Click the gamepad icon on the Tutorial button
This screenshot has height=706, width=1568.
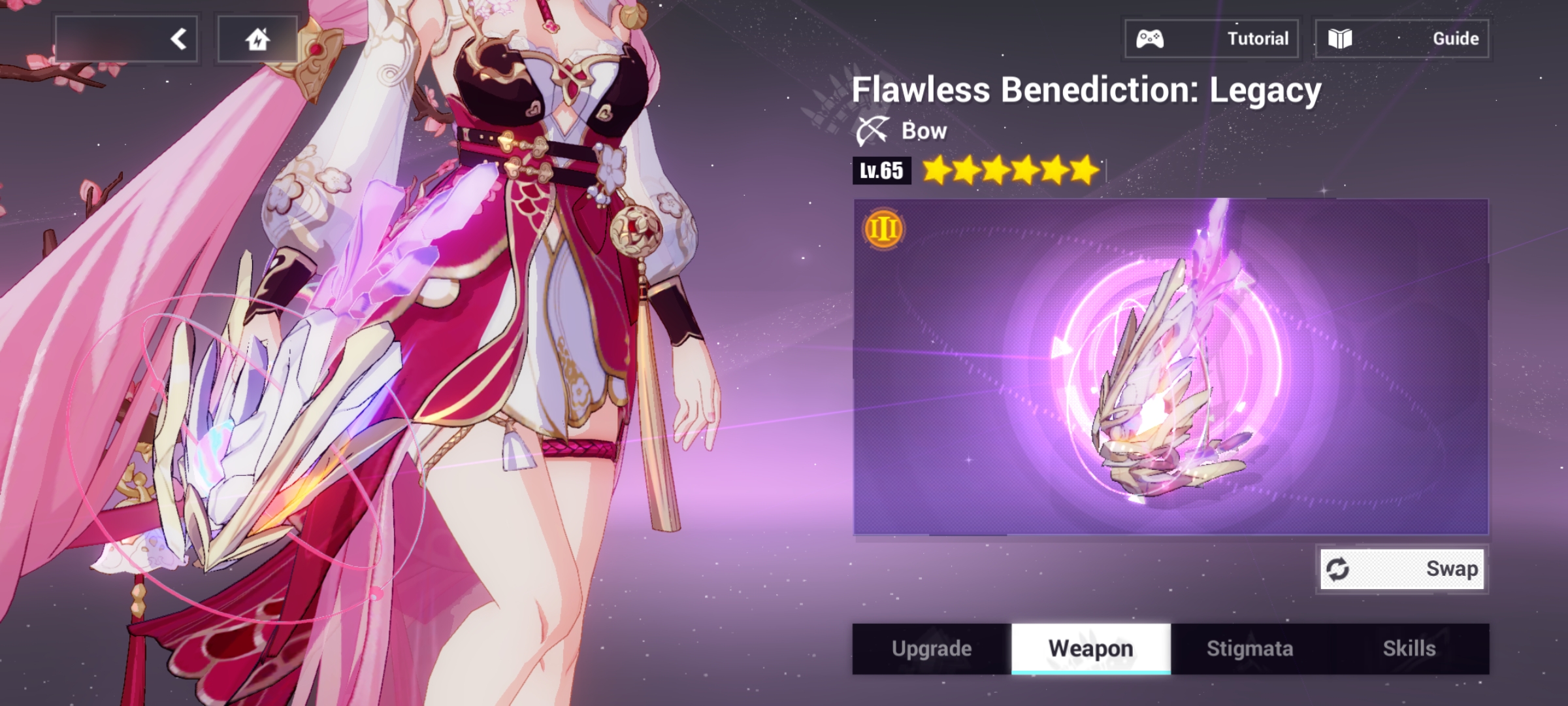[1149, 39]
